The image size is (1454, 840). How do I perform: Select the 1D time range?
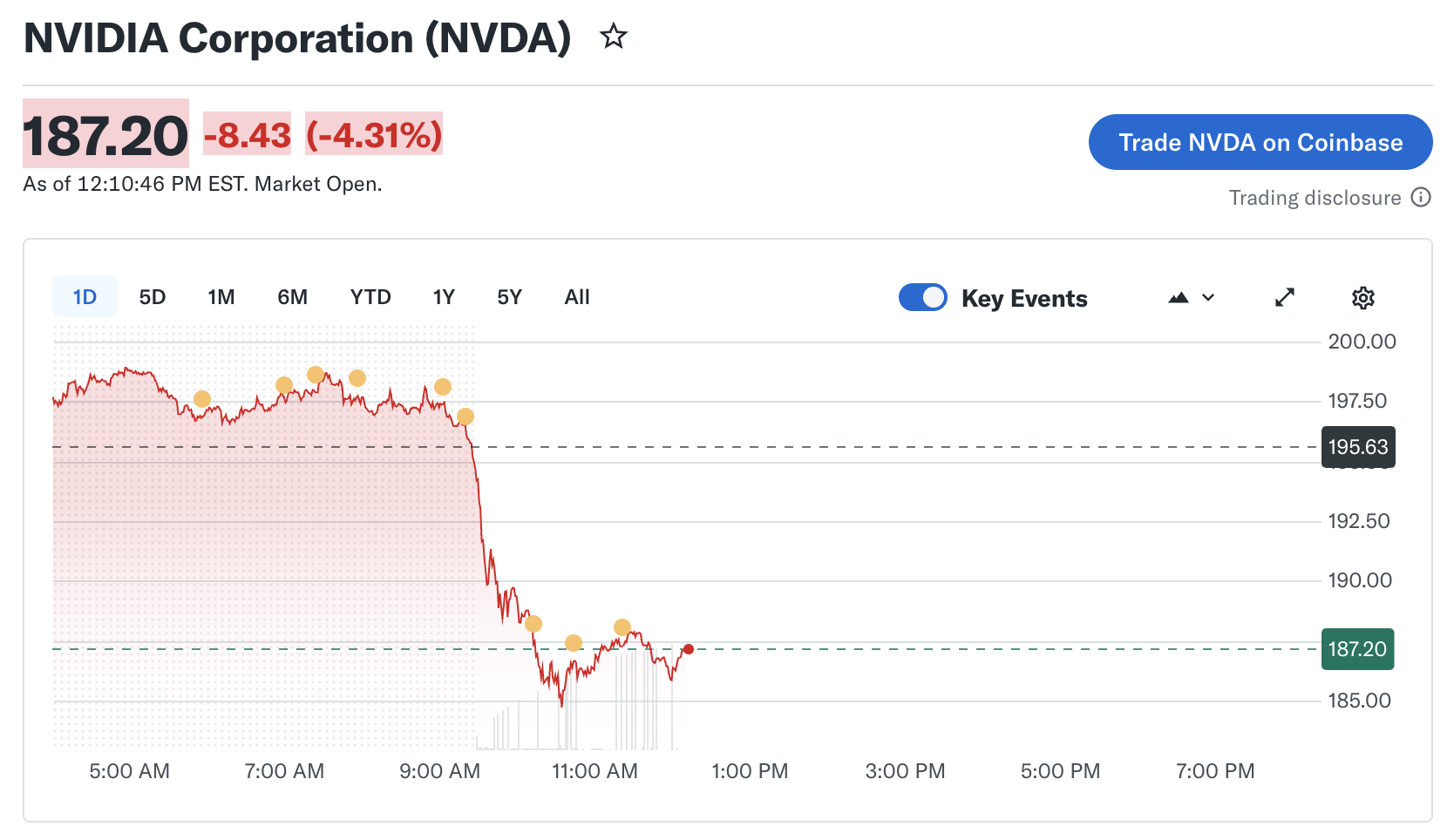click(x=85, y=297)
